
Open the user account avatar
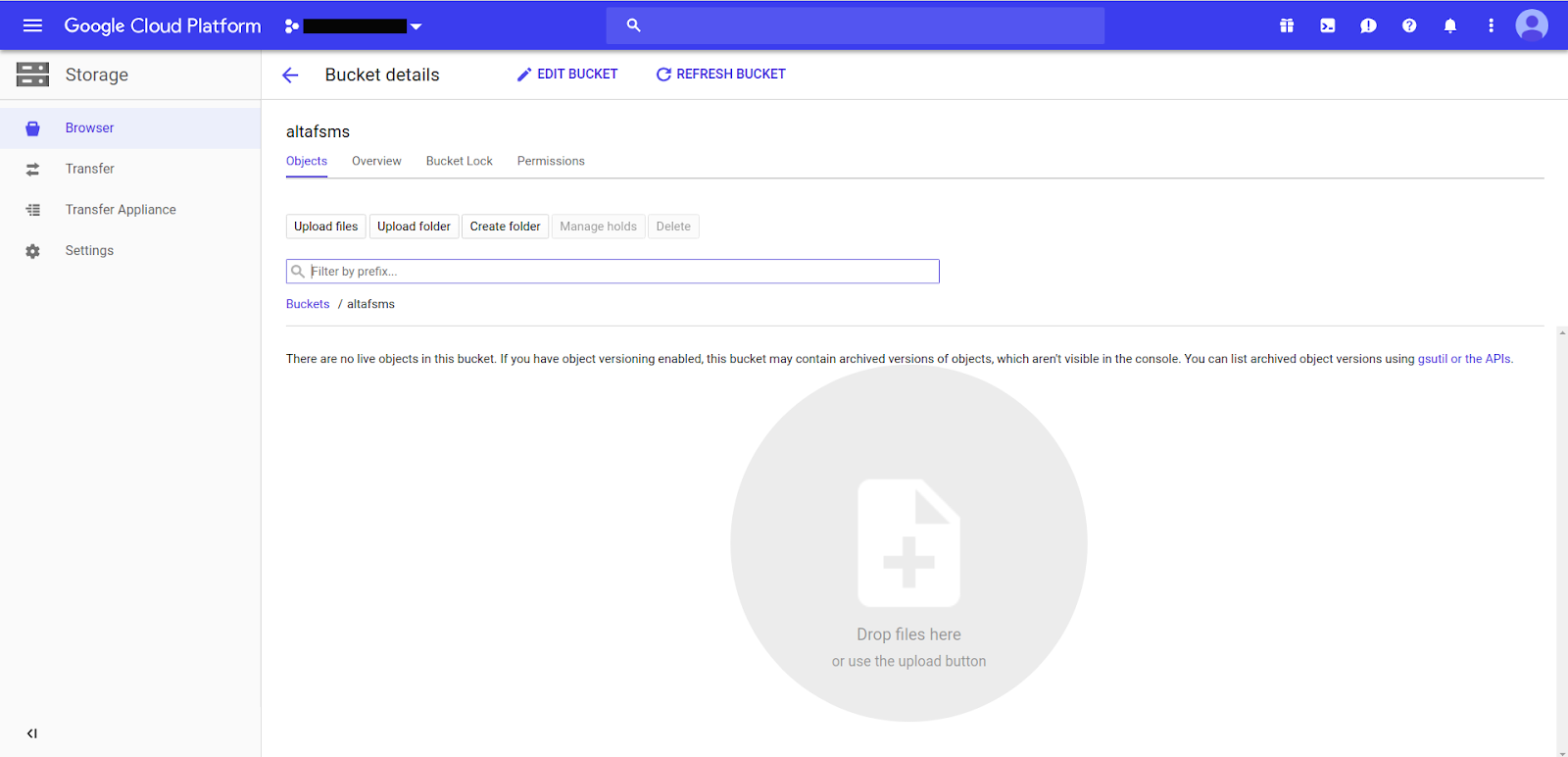(1532, 25)
